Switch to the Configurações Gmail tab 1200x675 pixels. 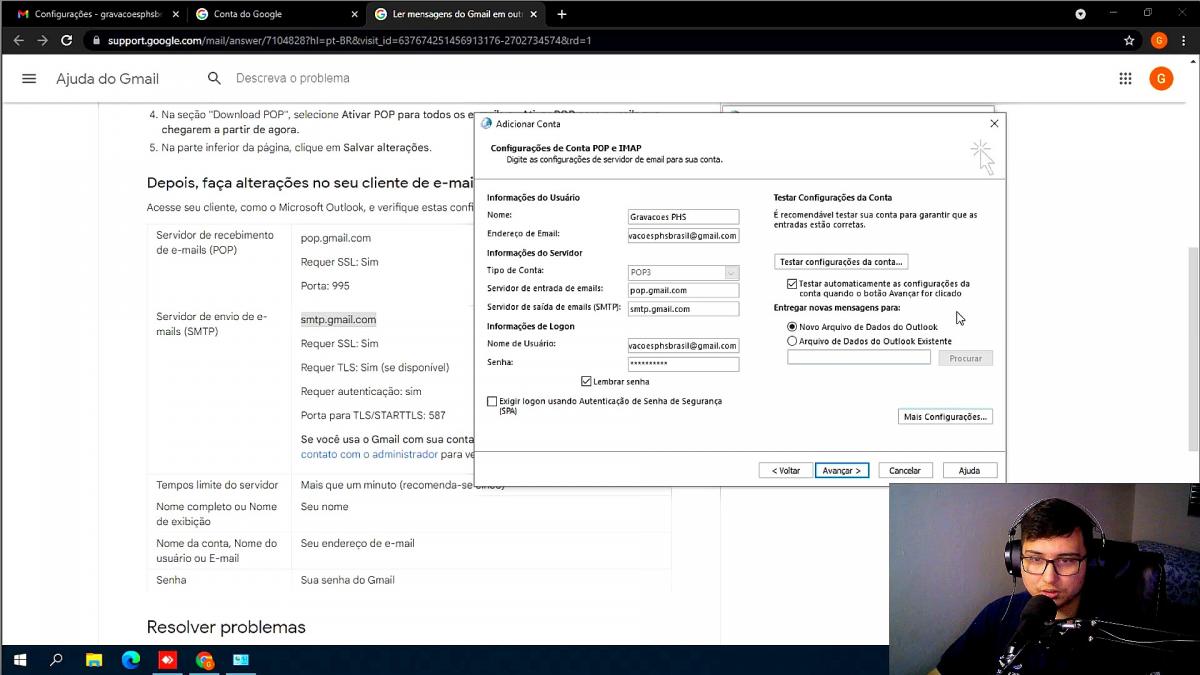[97, 14]
